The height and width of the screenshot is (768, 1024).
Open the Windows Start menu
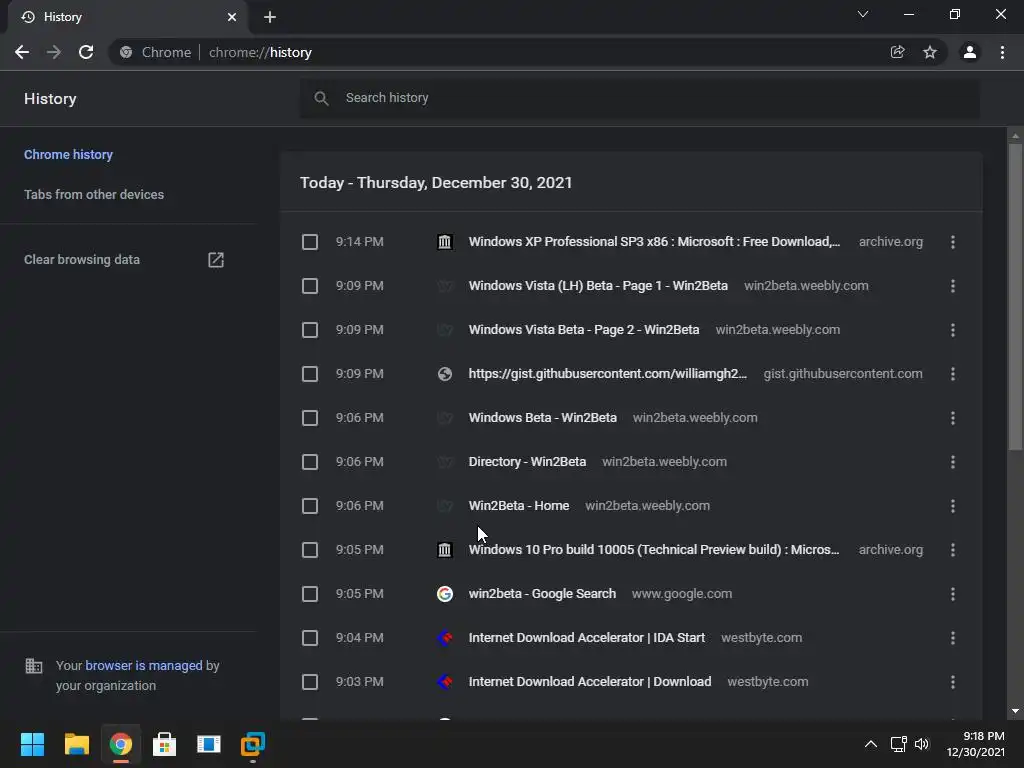[x=33, y=744]
